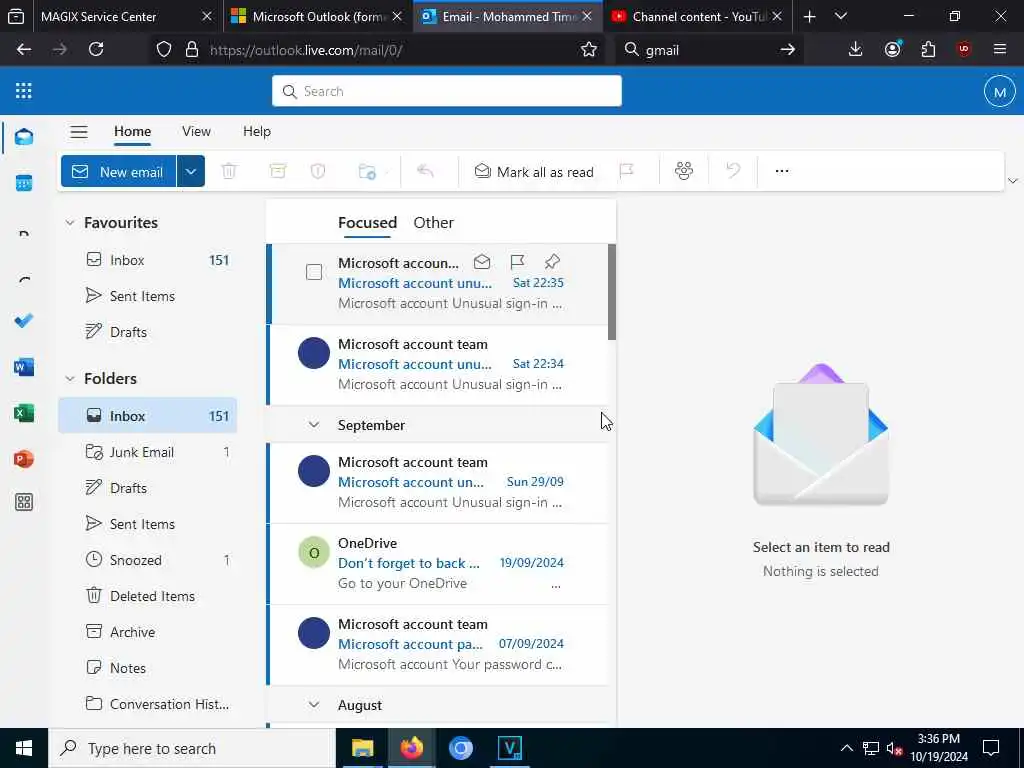Open Calendar in the left app rail
The image size is (1024, 768).
coord(24,184)
